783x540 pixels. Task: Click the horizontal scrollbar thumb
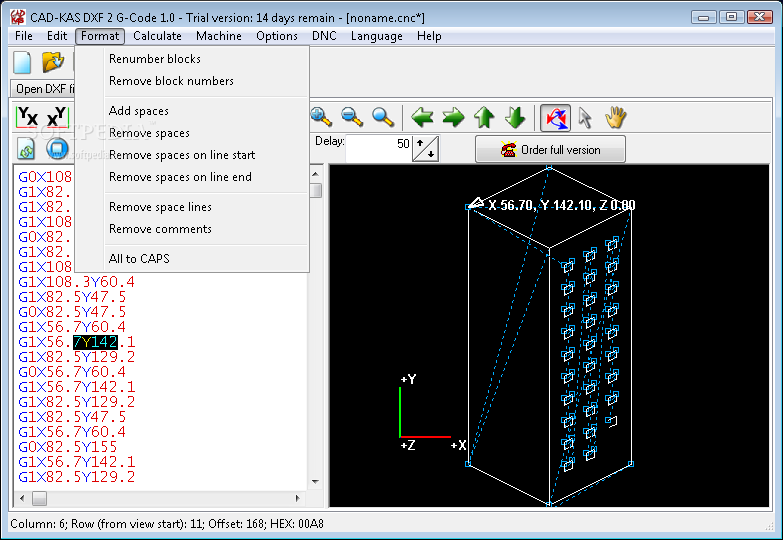pos(39,498)
